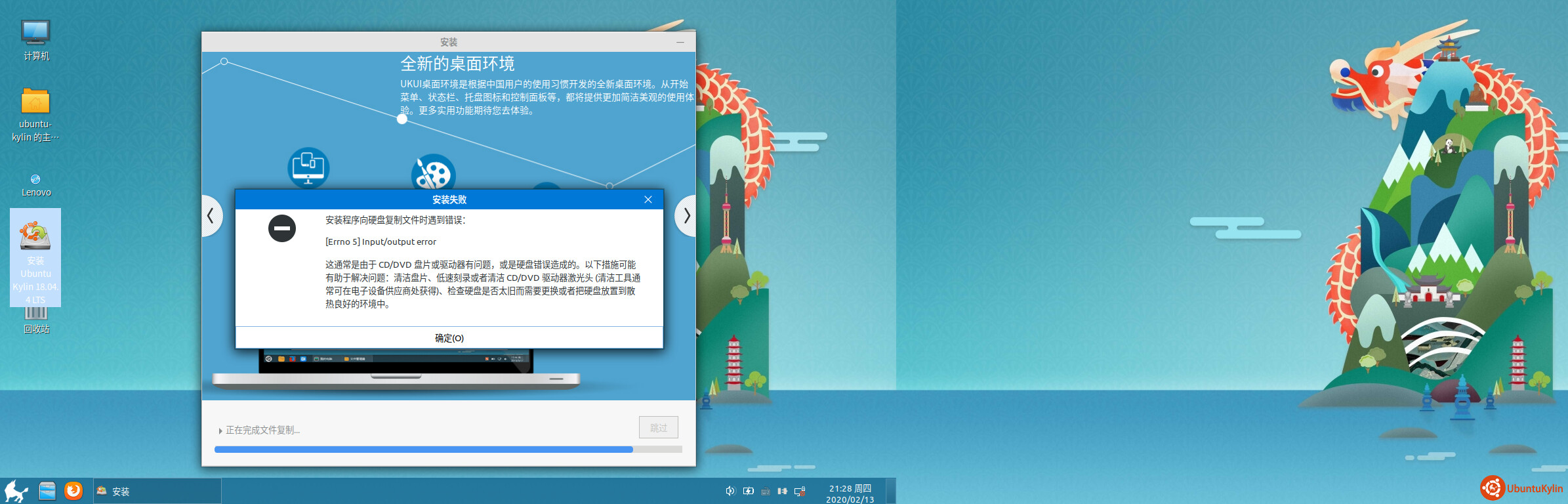Select the 计算机 desktop icon
1568x504 pixels.
click(35, 39)
